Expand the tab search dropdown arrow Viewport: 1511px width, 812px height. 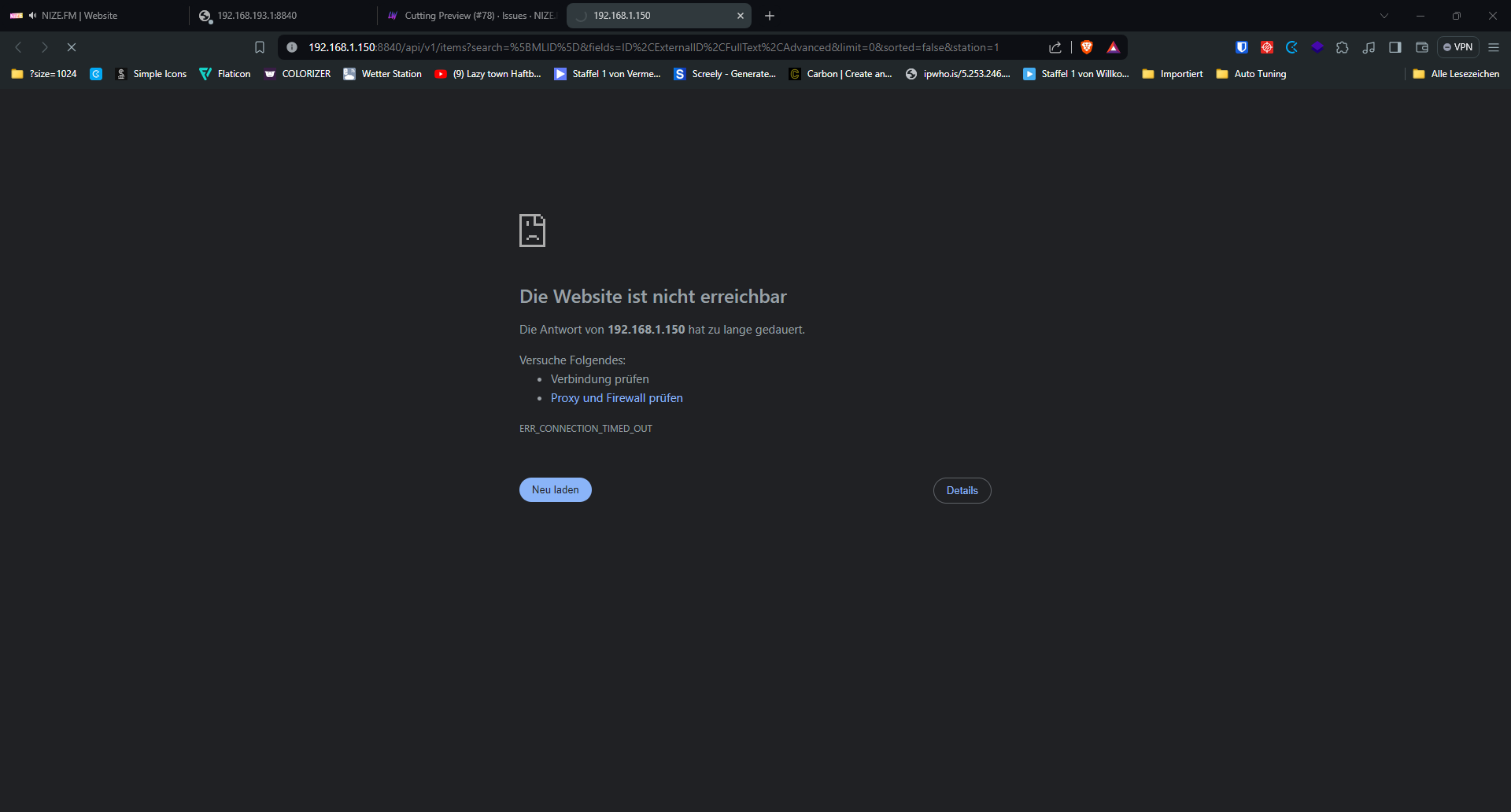pyautogui.click(x=1384, y=16)
